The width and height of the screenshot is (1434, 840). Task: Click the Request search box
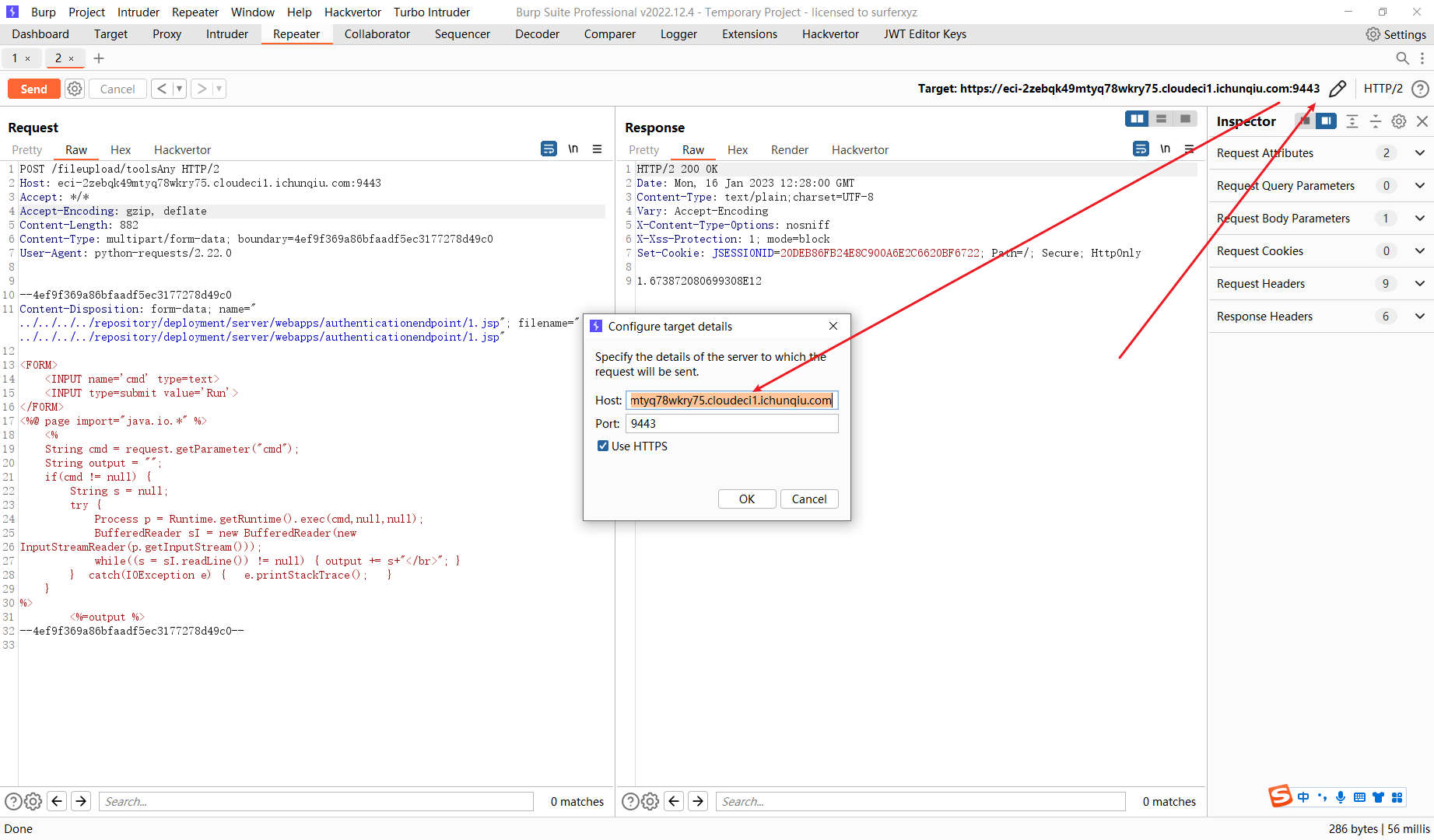316,801
